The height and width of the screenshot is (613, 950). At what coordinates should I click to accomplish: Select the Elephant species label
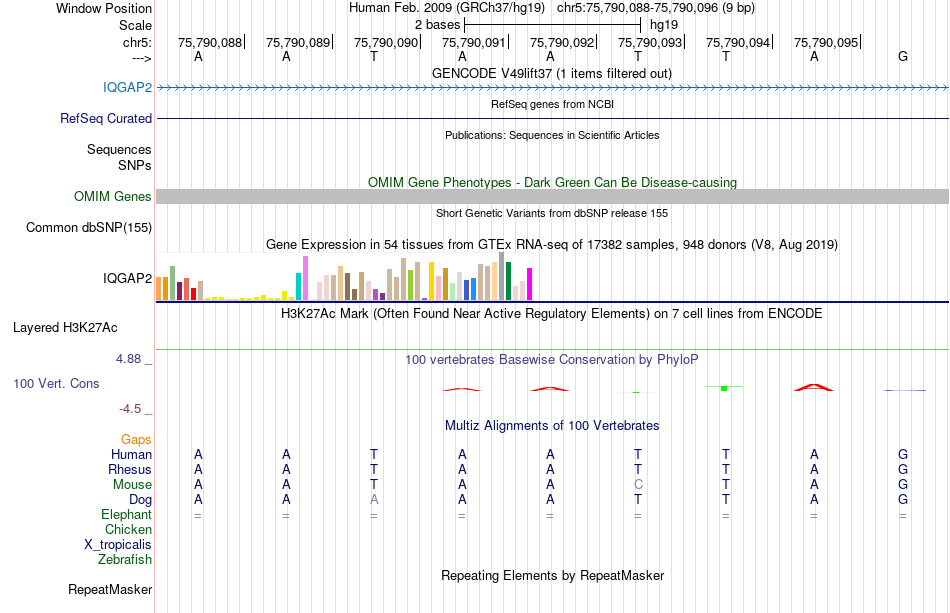click(126, 514)
